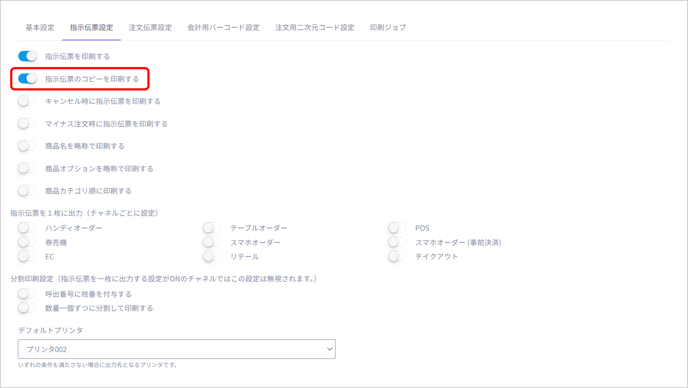Screen dimensions: 688x388
Task: Toggle the 券売機 channel switch
Action: click(x=27, y=242)
